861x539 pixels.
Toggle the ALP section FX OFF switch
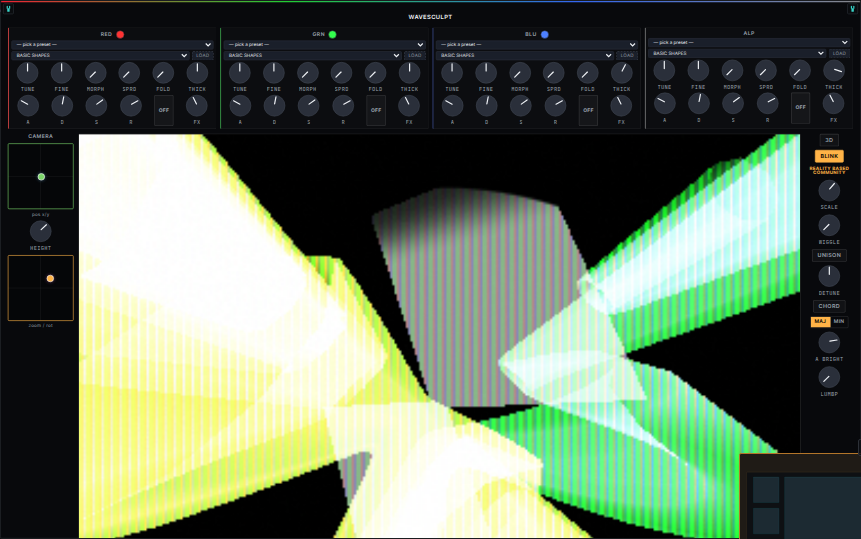tap(801, 108)
